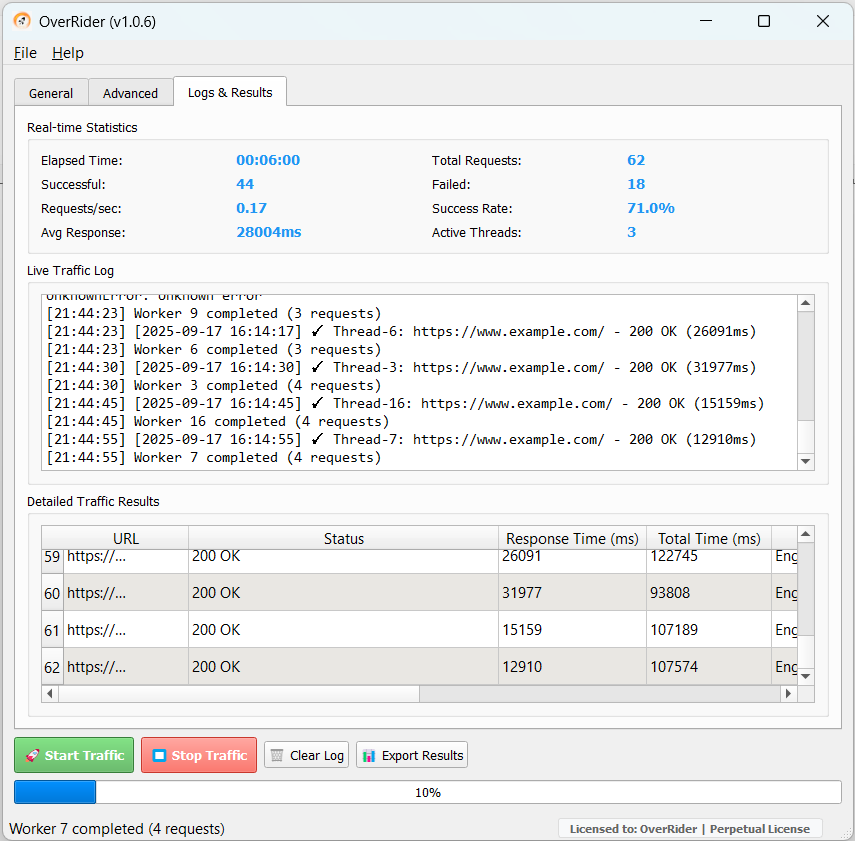Click the OverRider app logo in title bar

[21, 21]
